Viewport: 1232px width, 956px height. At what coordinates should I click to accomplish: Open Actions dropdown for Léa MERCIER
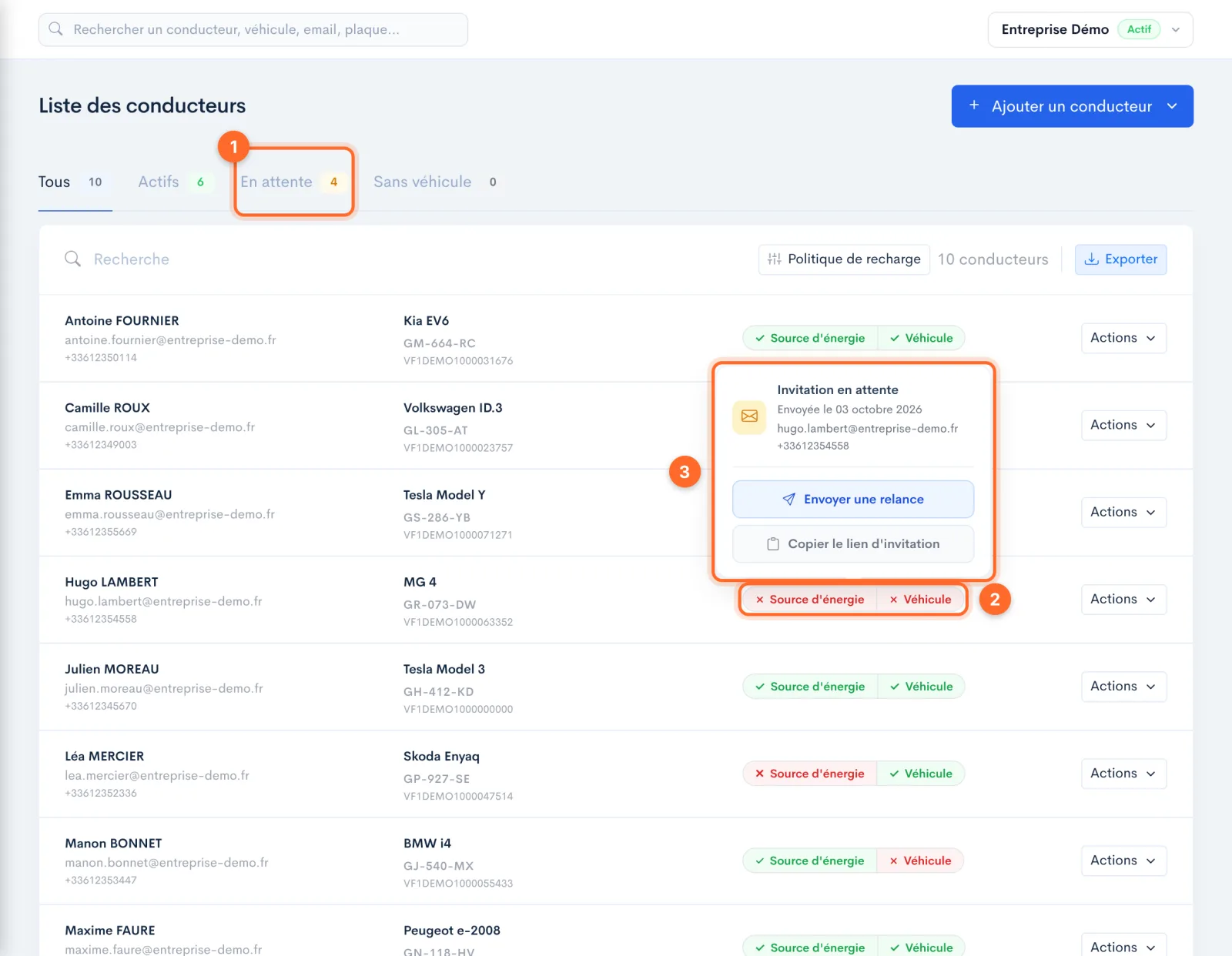click(1123, 773)
